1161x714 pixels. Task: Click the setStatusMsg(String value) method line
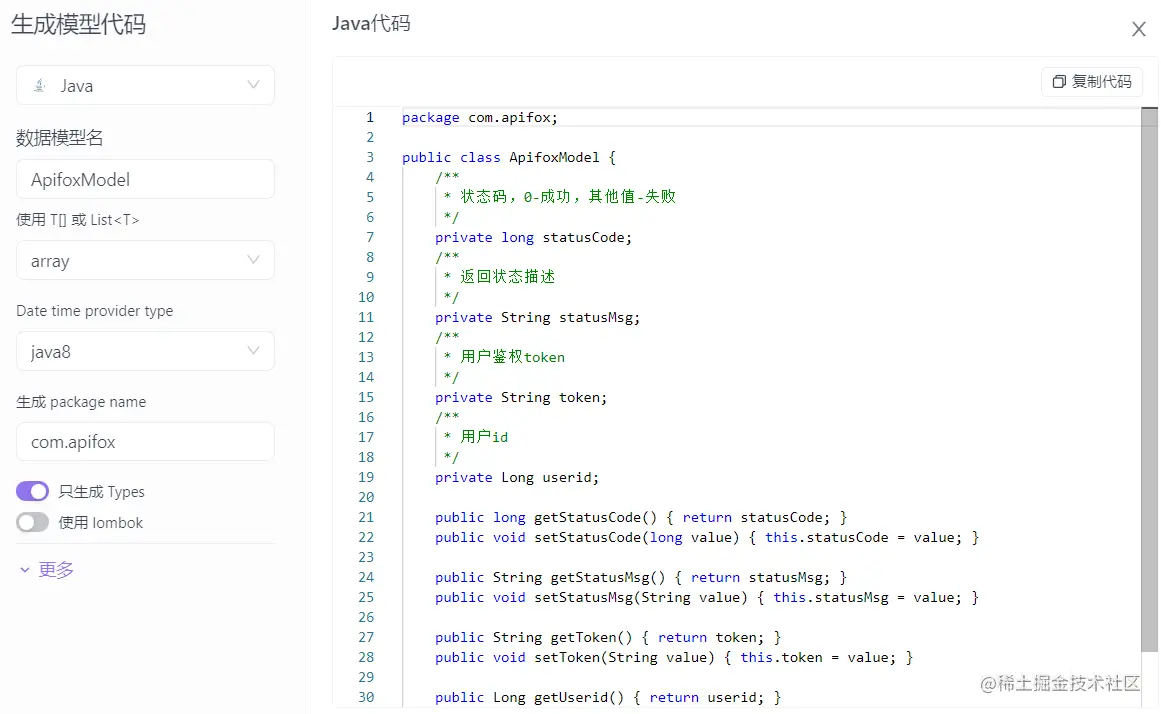pyautogui.click(x=707, y=597)
